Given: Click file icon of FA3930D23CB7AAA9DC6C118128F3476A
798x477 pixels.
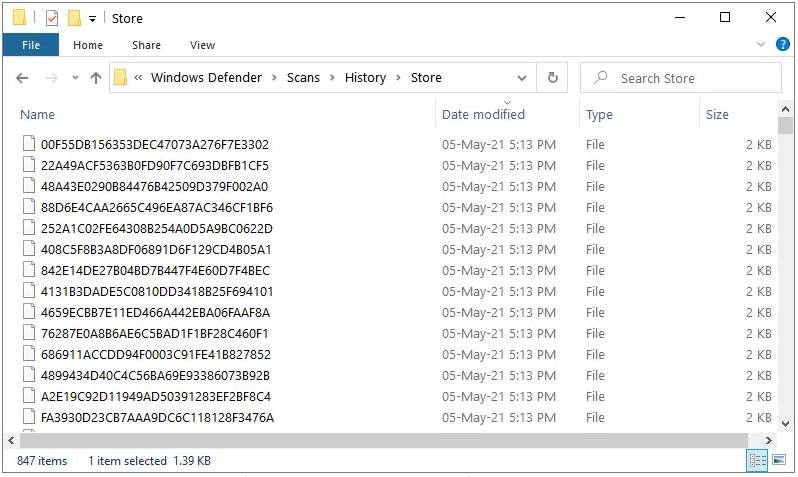Looking at the screenshot, I should point(29,416).
